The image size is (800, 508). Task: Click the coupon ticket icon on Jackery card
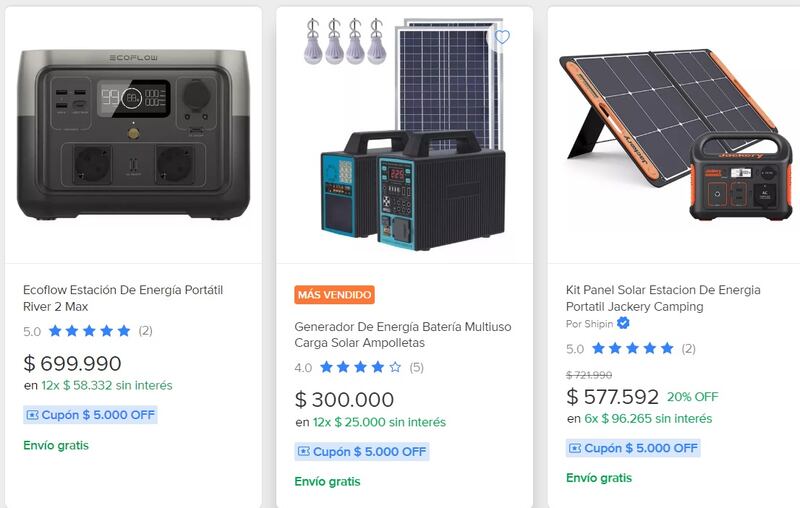pyautogui.click(x=575, y=448)
